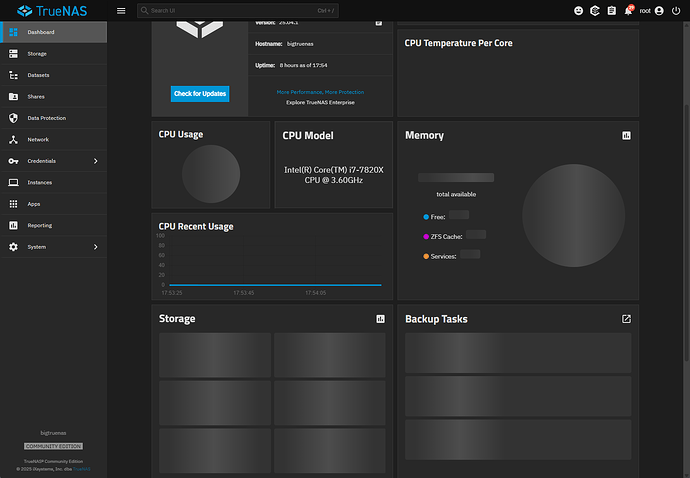Click the bigtruenas hostname value
Image resolution: width=690 pixels, height=478 pixels.
tap(300, 44)
